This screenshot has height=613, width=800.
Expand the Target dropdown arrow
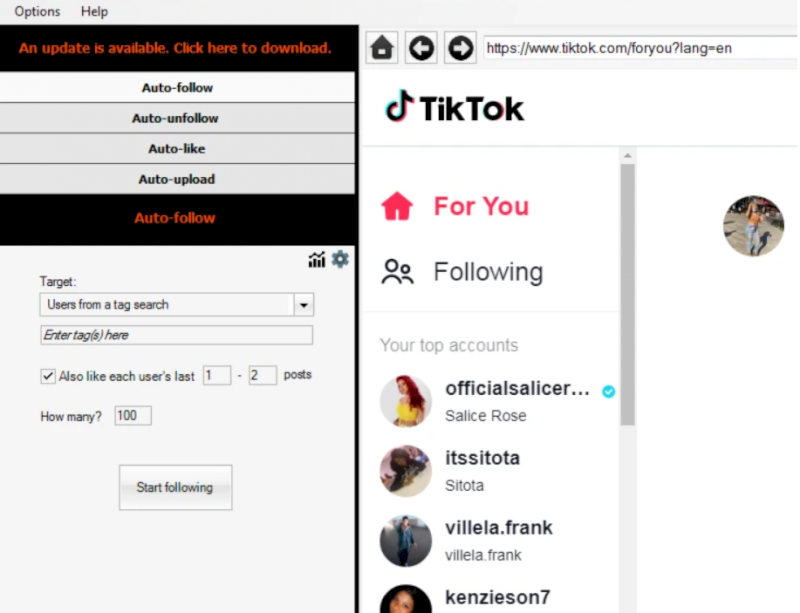304,305
